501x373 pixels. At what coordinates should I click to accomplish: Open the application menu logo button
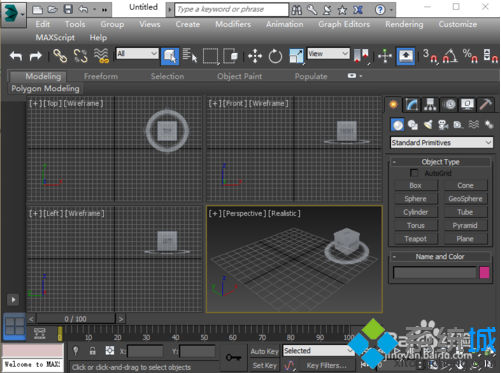click(x=13, y=14)
